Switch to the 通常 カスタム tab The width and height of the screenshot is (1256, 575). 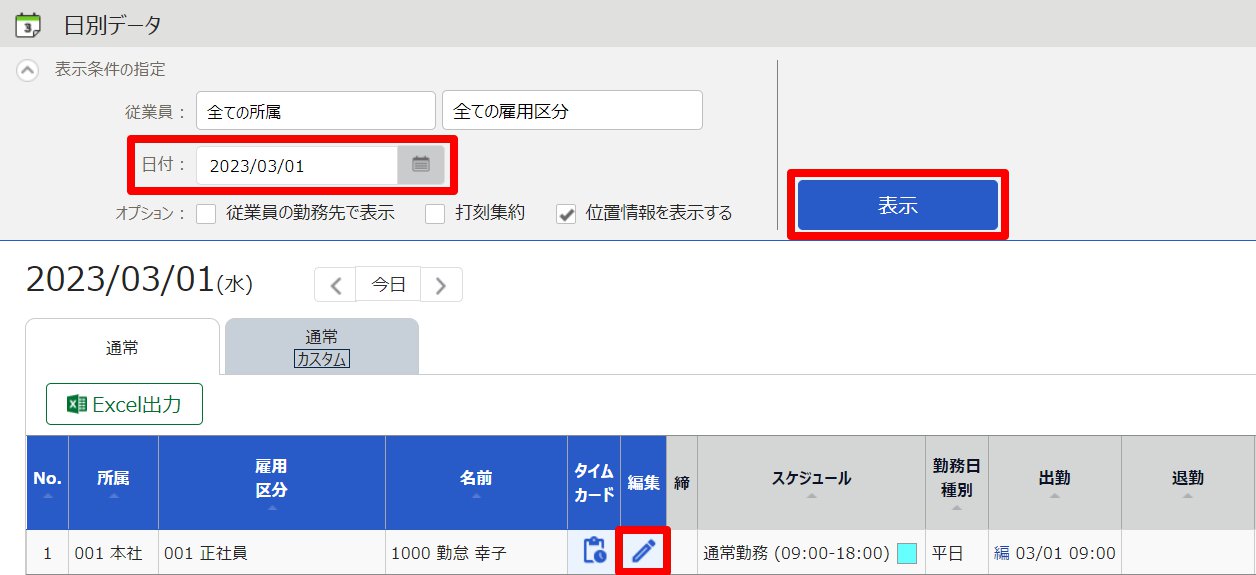tap(322, 347)
